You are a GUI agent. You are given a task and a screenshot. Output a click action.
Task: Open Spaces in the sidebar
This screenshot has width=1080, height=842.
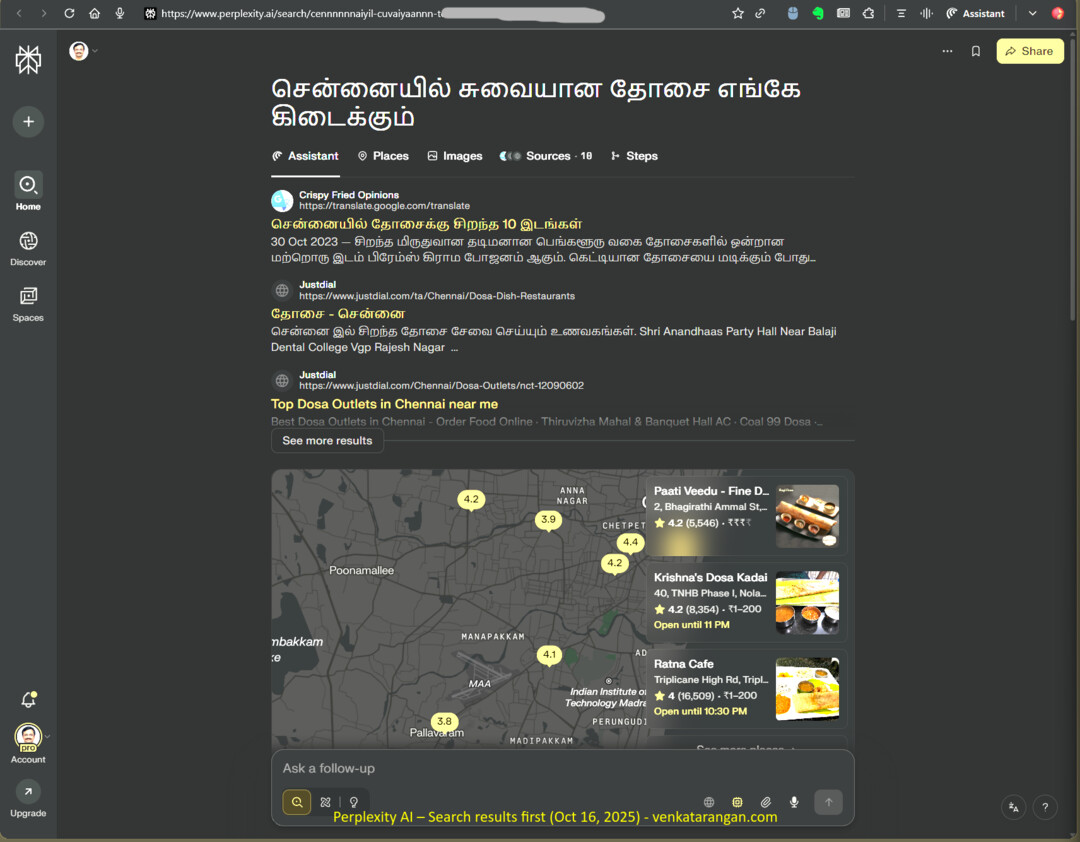(x=28, y=305)
